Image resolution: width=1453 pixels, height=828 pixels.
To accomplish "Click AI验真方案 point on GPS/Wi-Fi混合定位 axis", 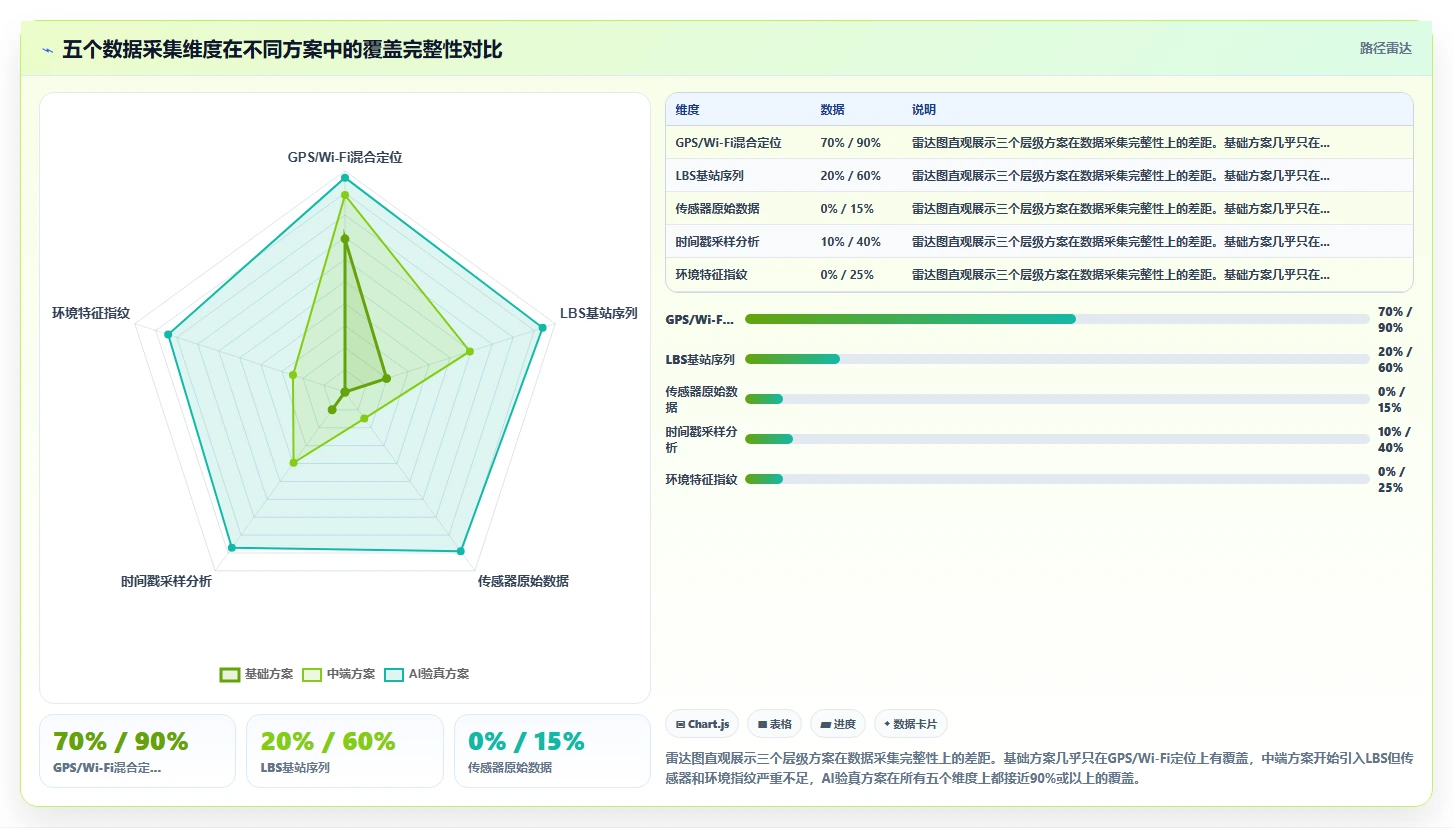I will [x=345, y=178].
